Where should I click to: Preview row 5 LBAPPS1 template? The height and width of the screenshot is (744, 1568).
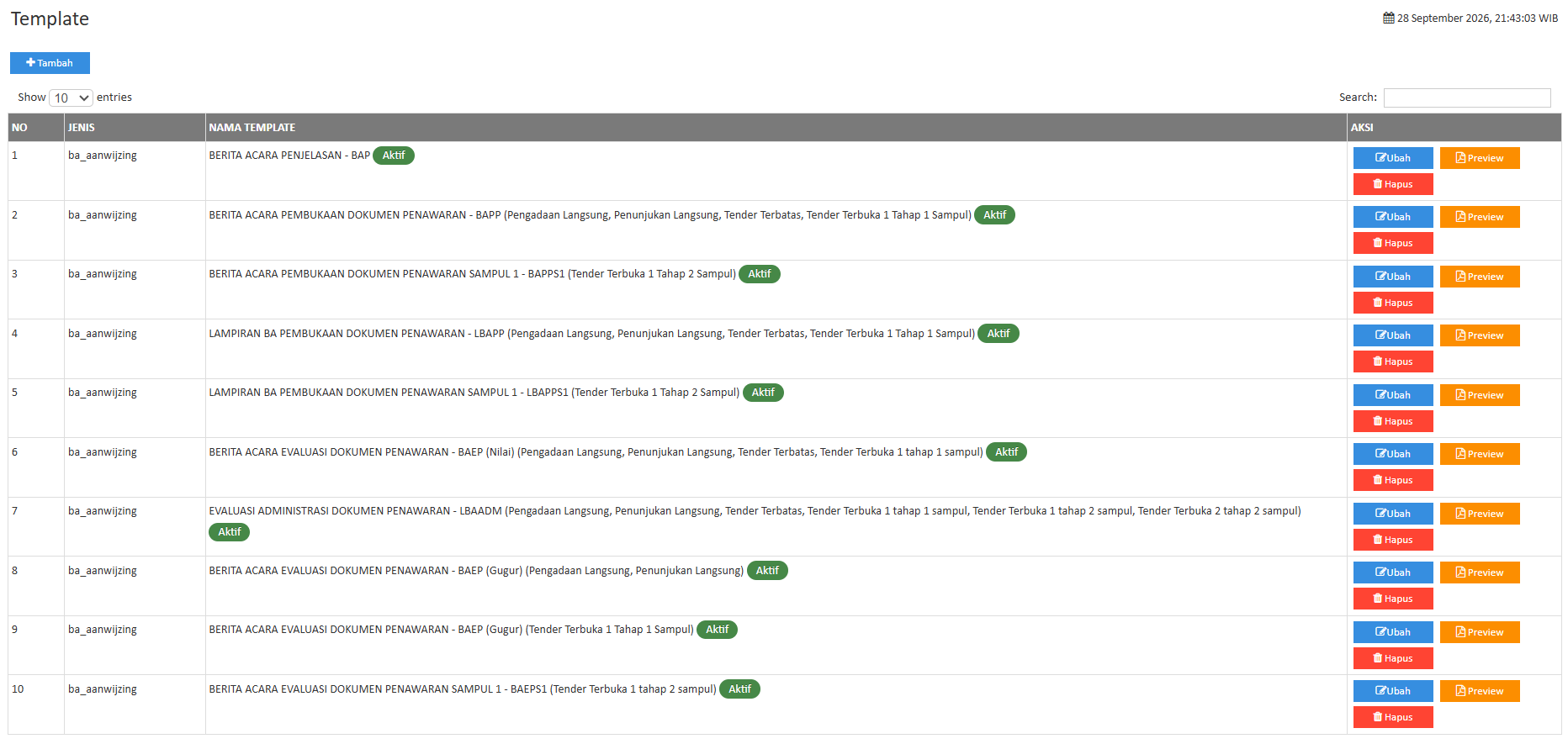(x=1480, y=395)
